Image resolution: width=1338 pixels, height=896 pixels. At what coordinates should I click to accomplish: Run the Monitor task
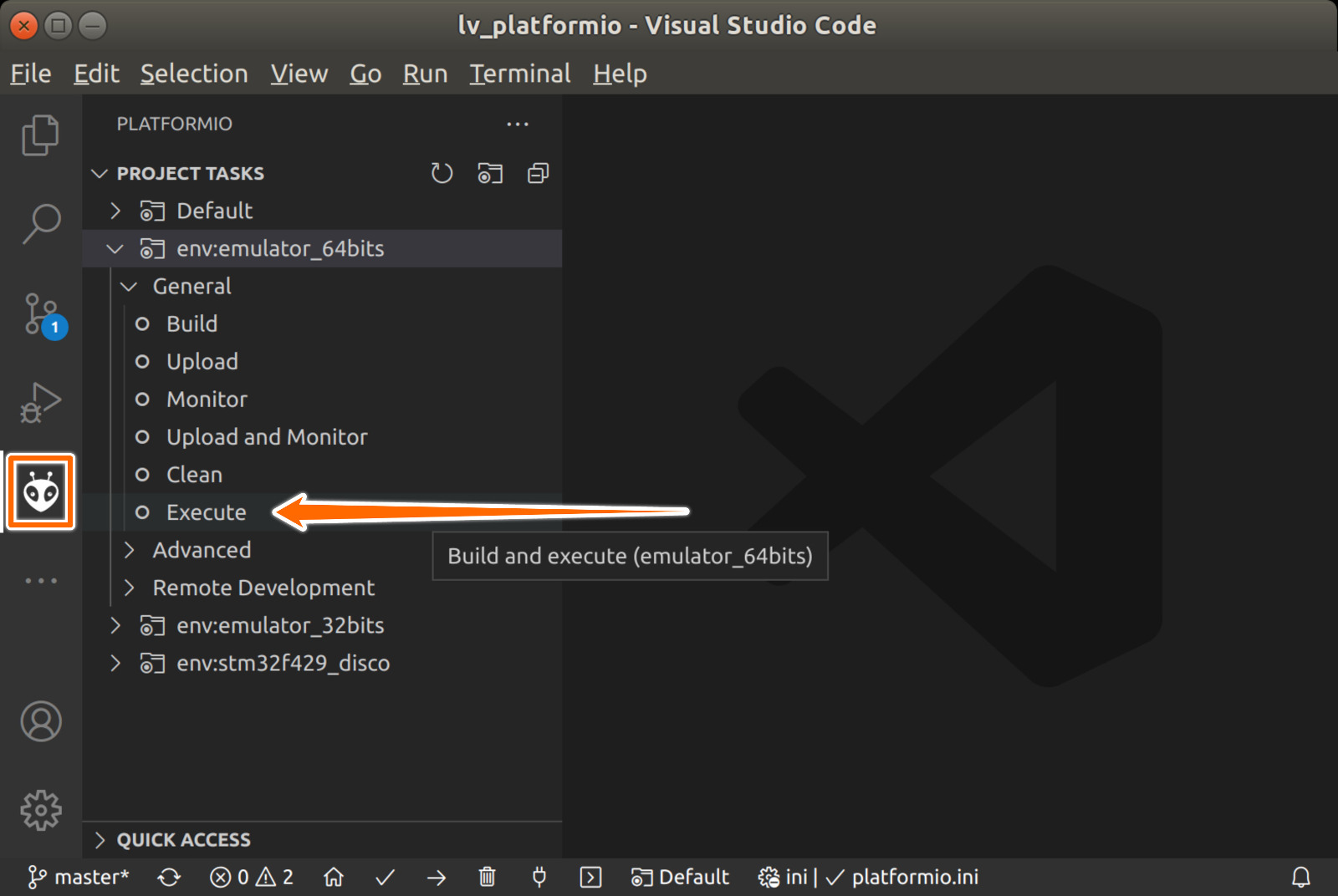coord(322,399)
